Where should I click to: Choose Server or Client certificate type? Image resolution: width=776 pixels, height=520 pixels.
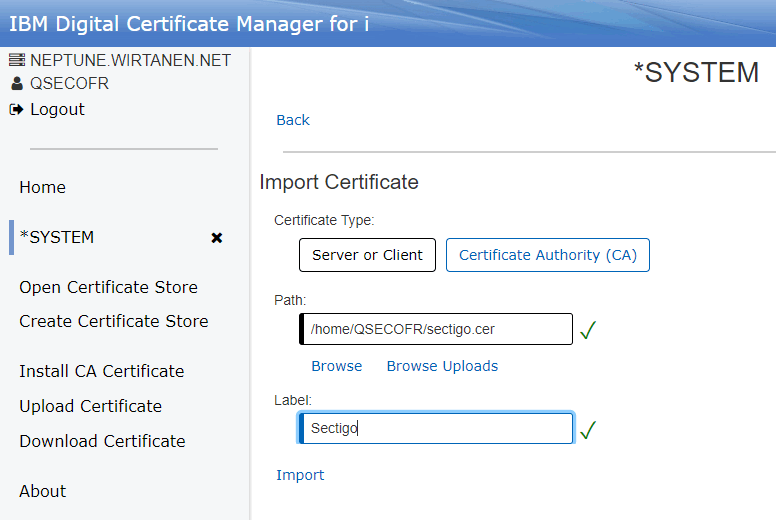click(x=367, y=255)
